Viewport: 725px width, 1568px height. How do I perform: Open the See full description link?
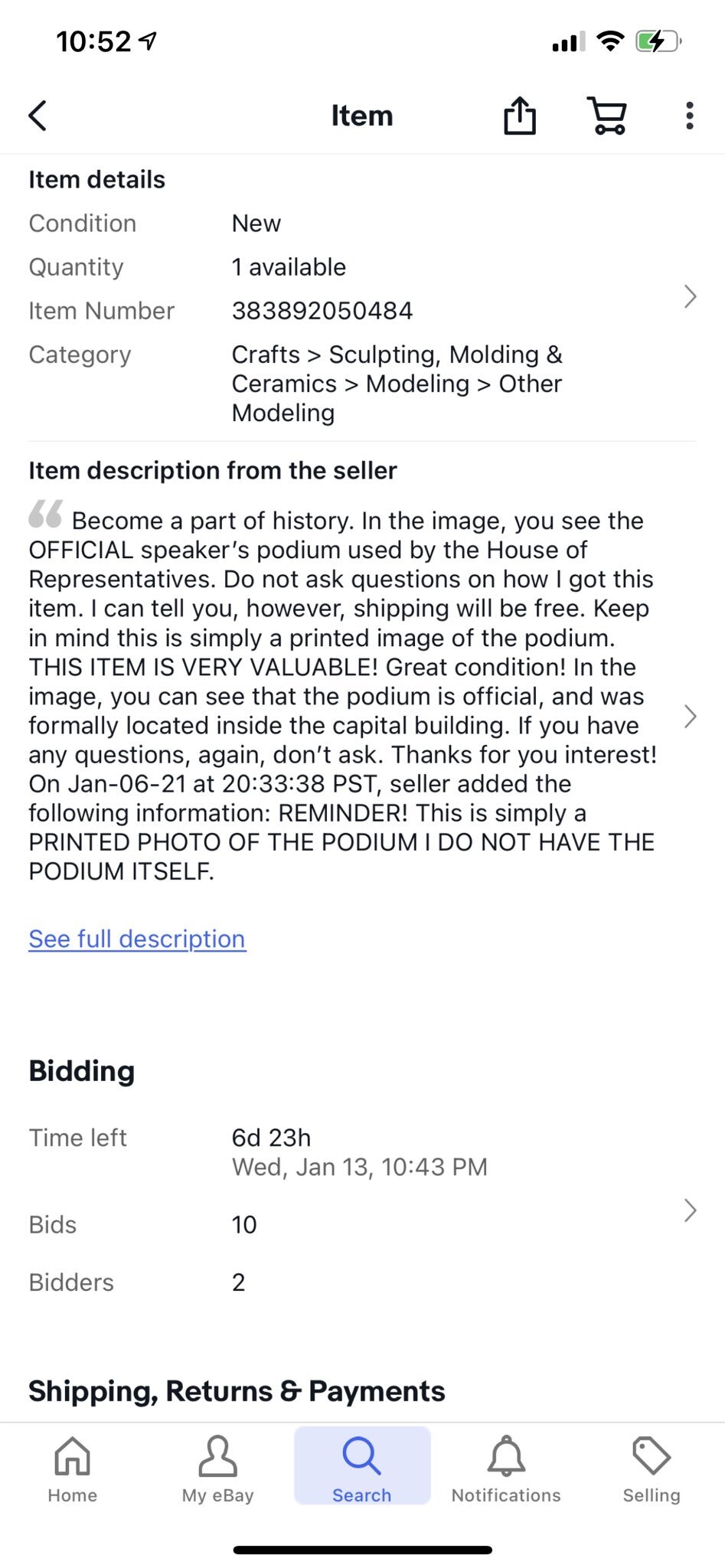[x=137, y=939]
